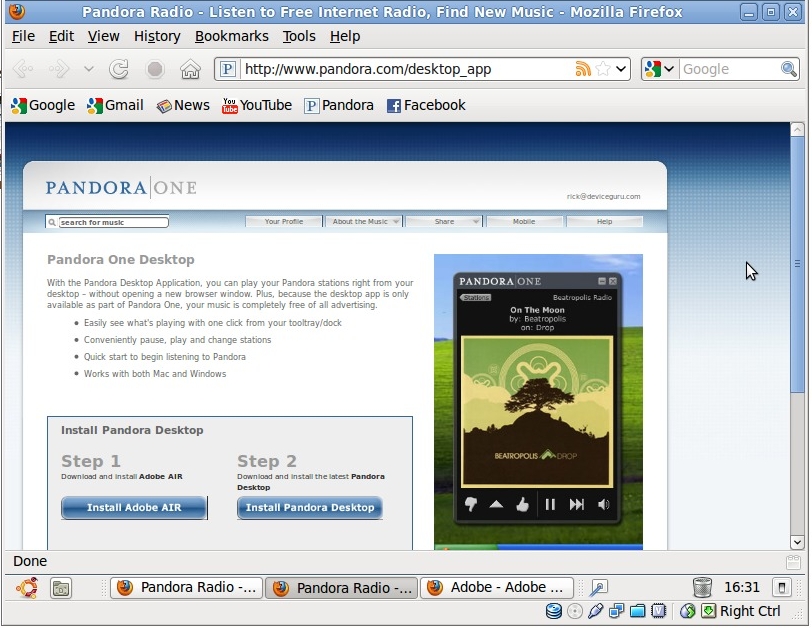The image size is (812, 628).
Task: Open the Pandora bookmark
Action: [339, 105]
